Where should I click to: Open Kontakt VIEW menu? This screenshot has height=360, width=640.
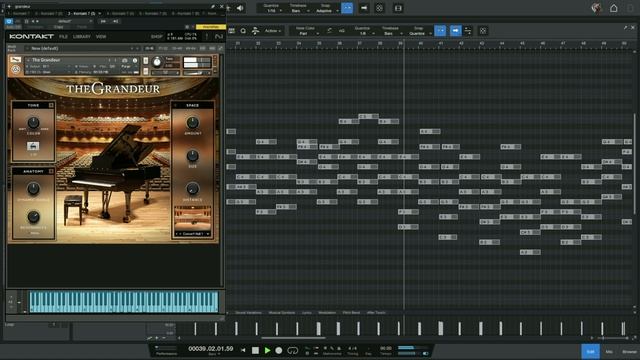point(101,37)
